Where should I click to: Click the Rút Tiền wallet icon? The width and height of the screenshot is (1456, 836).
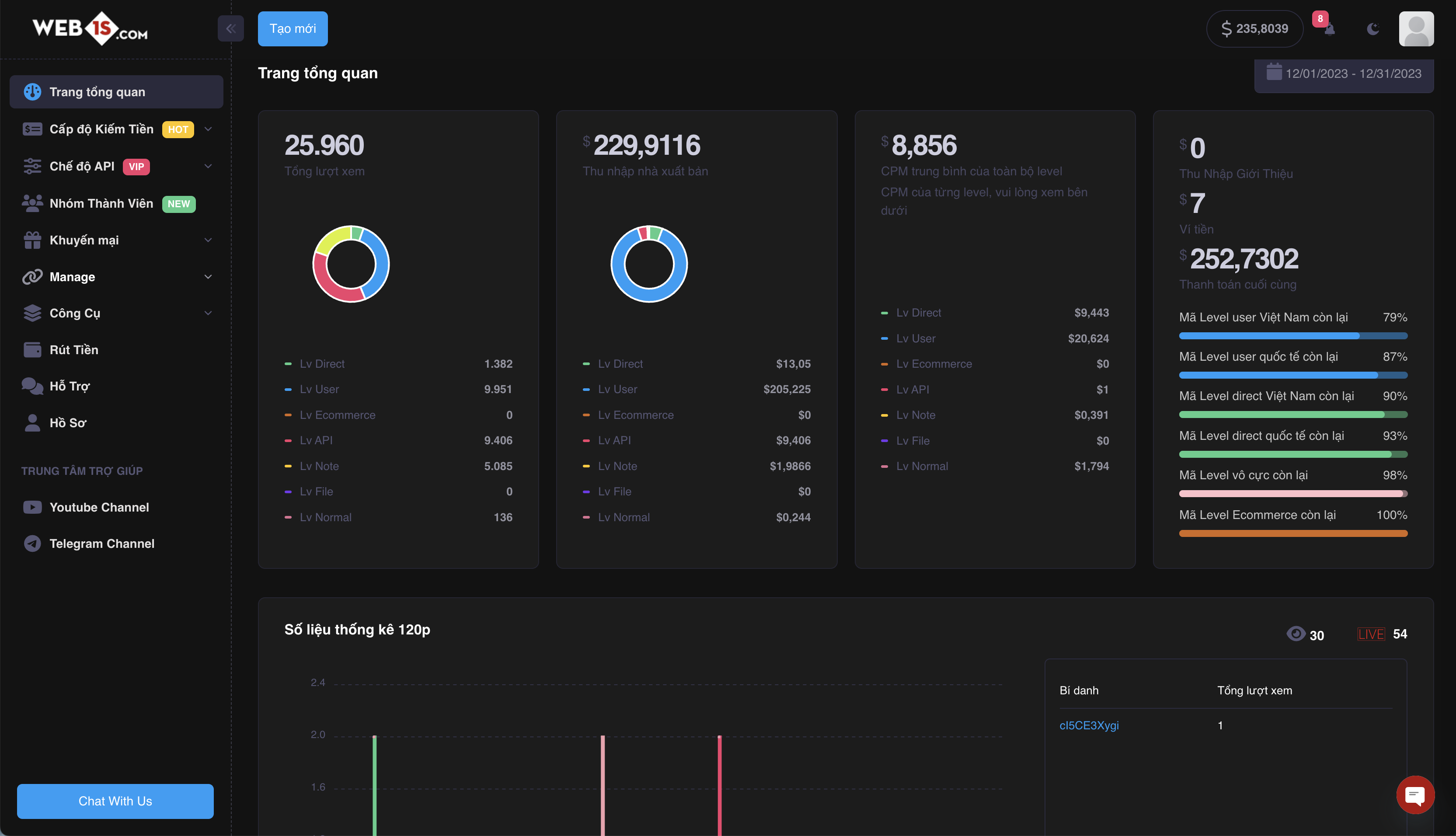[32, 350]
